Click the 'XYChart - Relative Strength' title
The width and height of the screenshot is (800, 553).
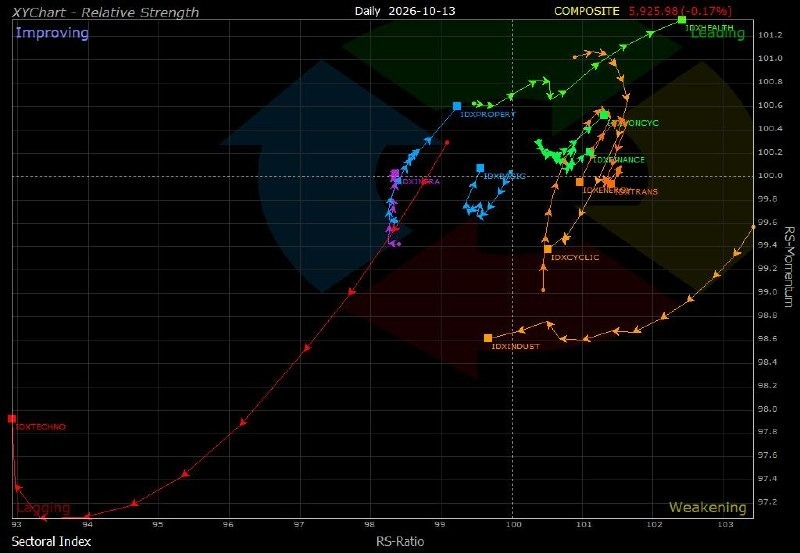(x=105, y=12)
